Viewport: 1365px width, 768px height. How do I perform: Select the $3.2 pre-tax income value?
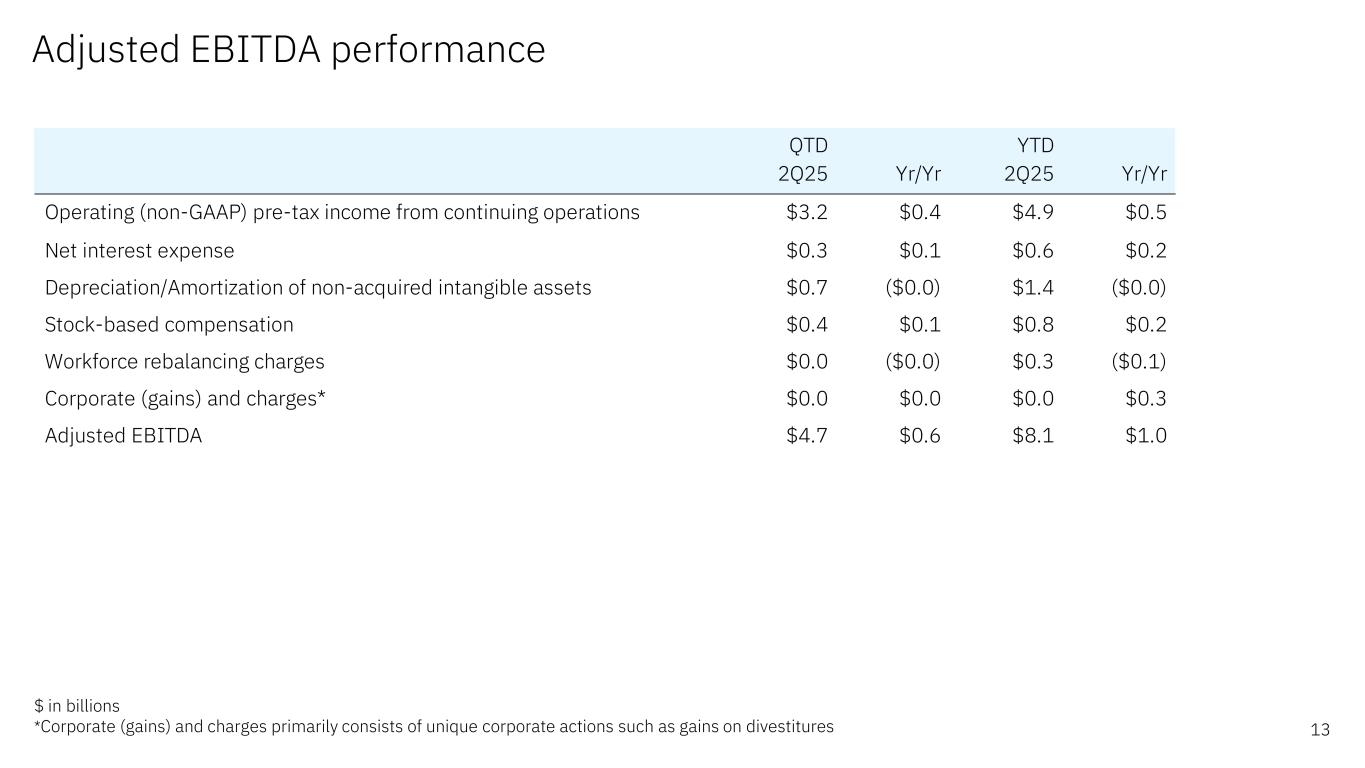point(807,212)
